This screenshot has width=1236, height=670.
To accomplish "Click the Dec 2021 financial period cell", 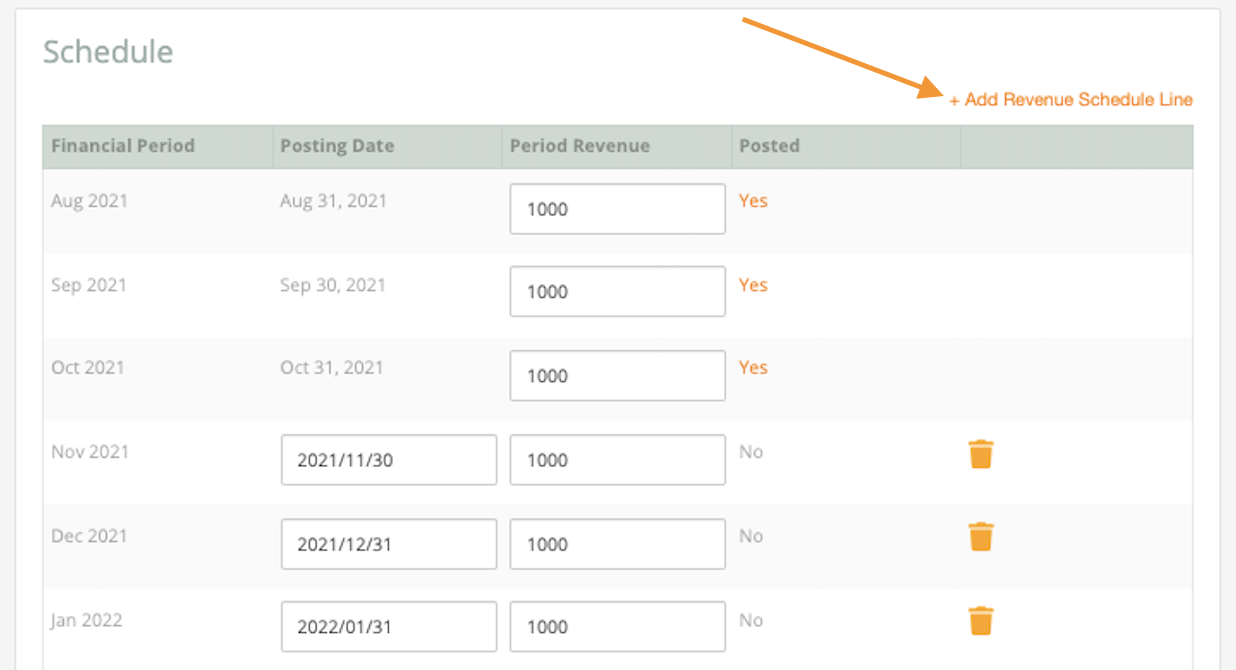I will pos(89,536).
